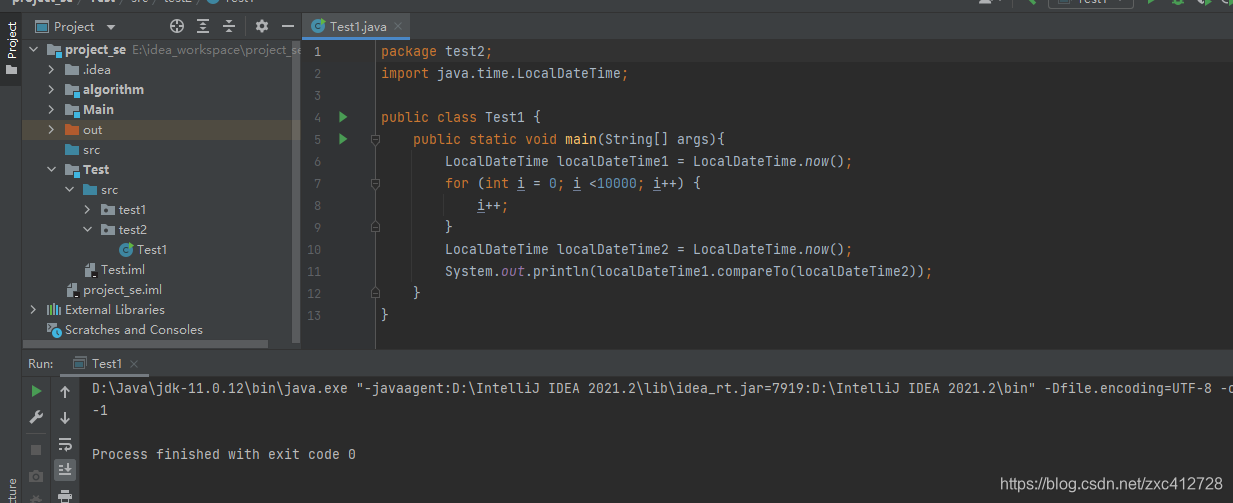The height and width of the screenshot is (503, 1233).
Task: Collapse the project_se root node
Action: (33, 49)
